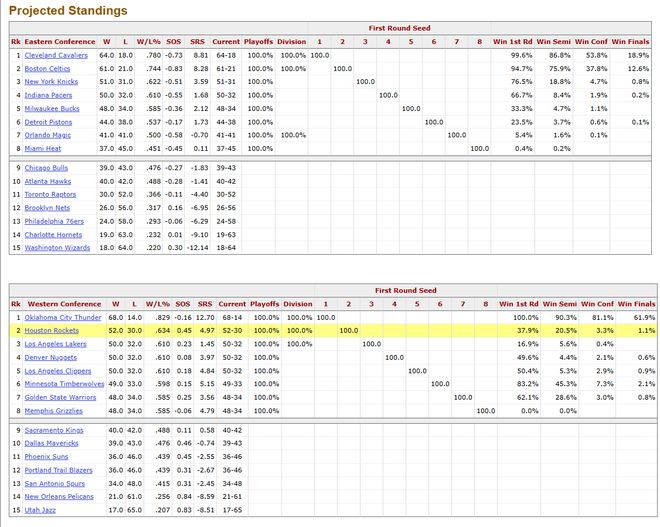Image resolution: width=660 pixels, height=527 pixels.
Task: Open the Los Angeles Lakers page
Action: (56, 344)
